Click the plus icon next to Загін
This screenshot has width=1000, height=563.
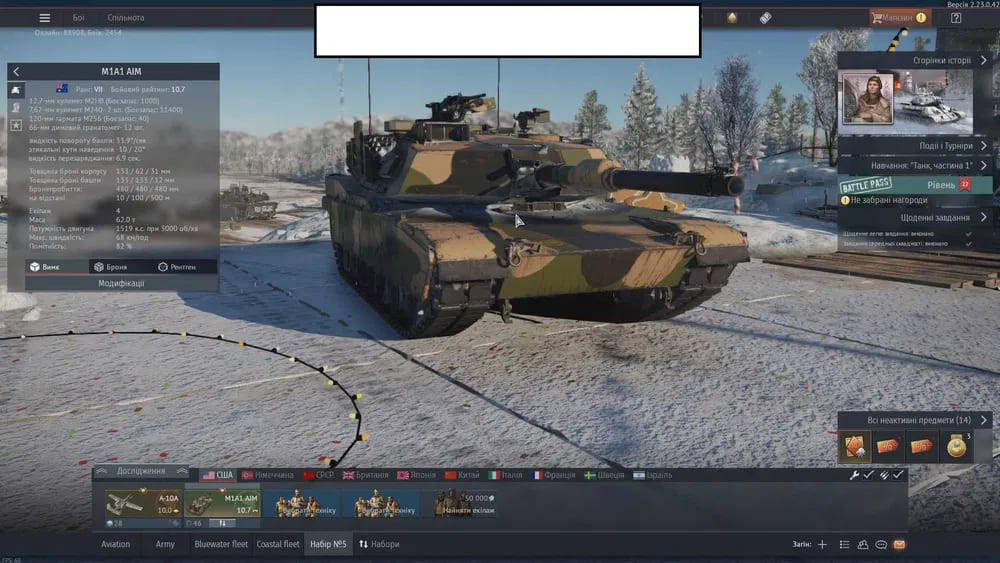pos(822,545)
